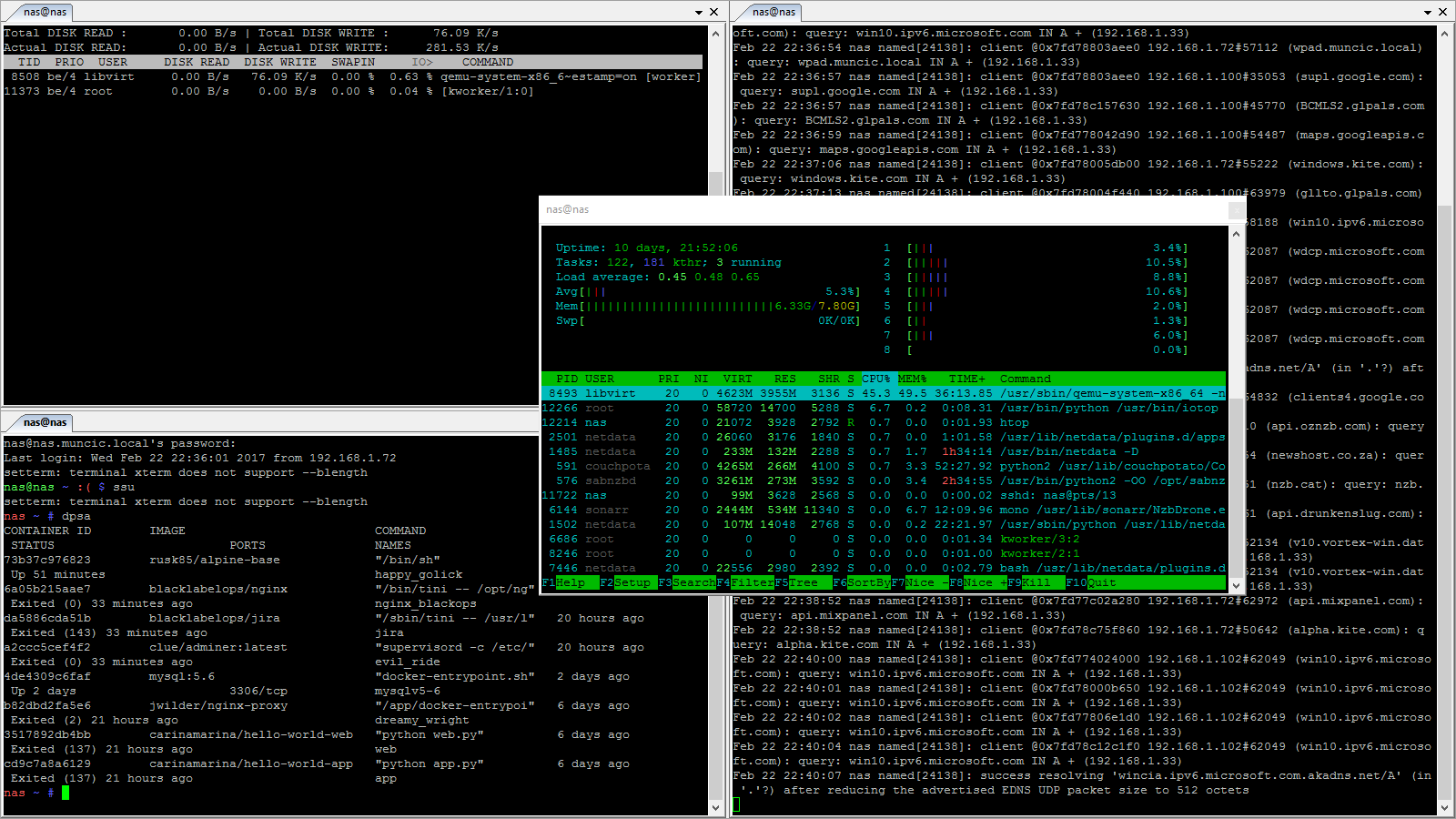Sort htop by TIME+ column header
Viewport: 1456px width, 819px height.
coord(967,379)
